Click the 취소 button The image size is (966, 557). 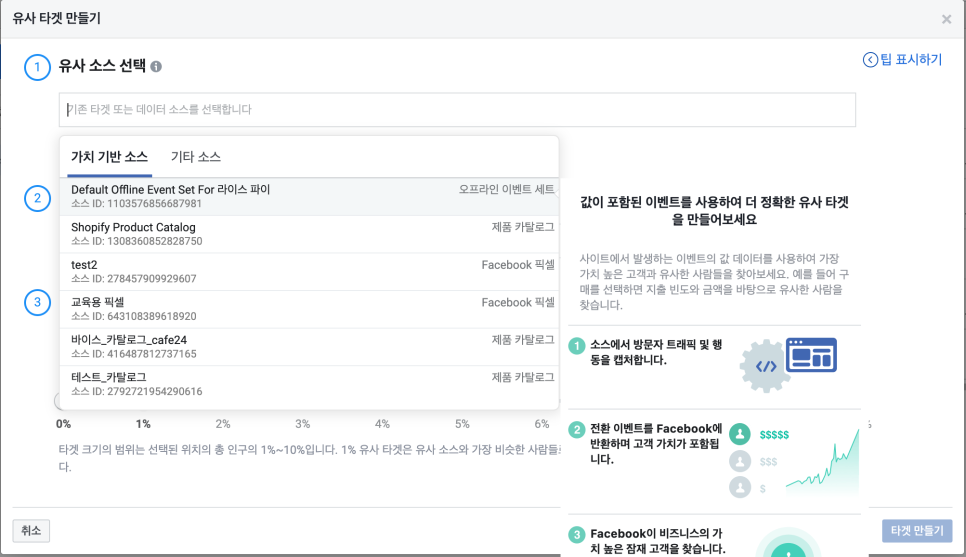click(x=31, y=531)
